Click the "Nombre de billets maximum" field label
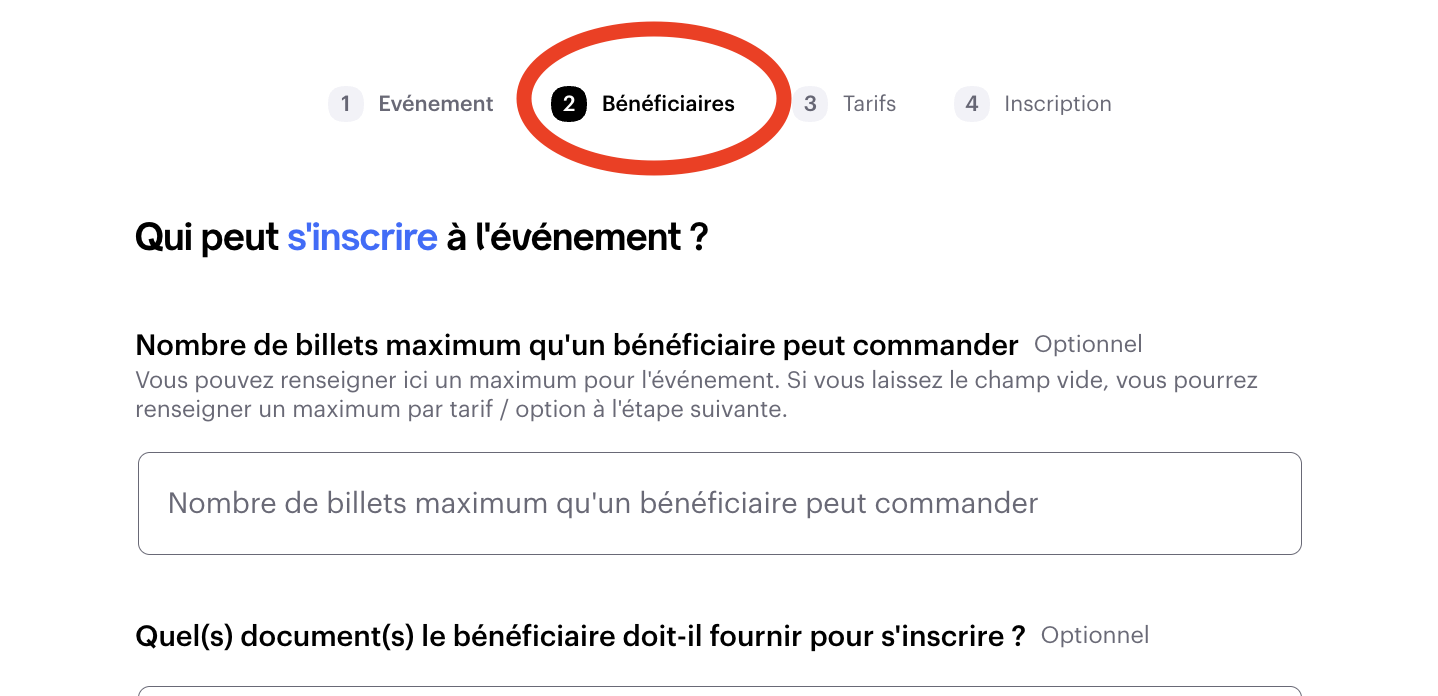 click(x=576, y=345)
